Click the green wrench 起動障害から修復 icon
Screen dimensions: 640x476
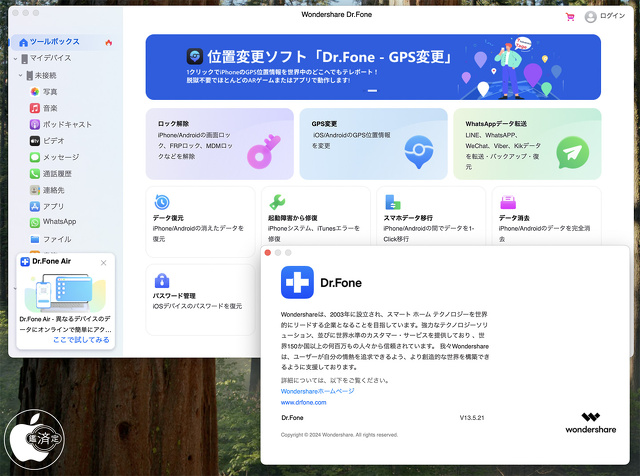tap(277, 202)
